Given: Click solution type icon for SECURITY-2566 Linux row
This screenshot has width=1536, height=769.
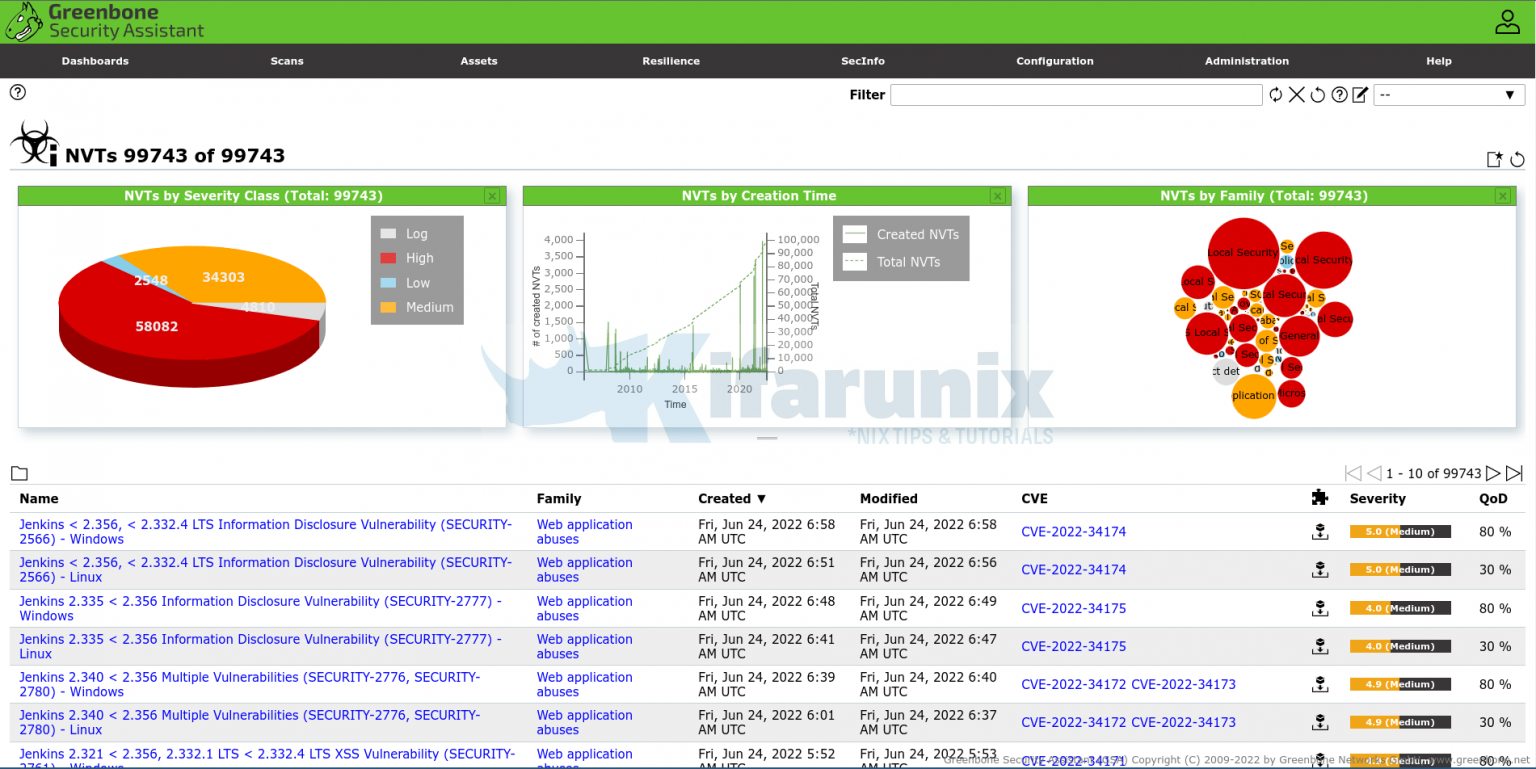Looking at the screenshot, I should tap(1320, 570).
